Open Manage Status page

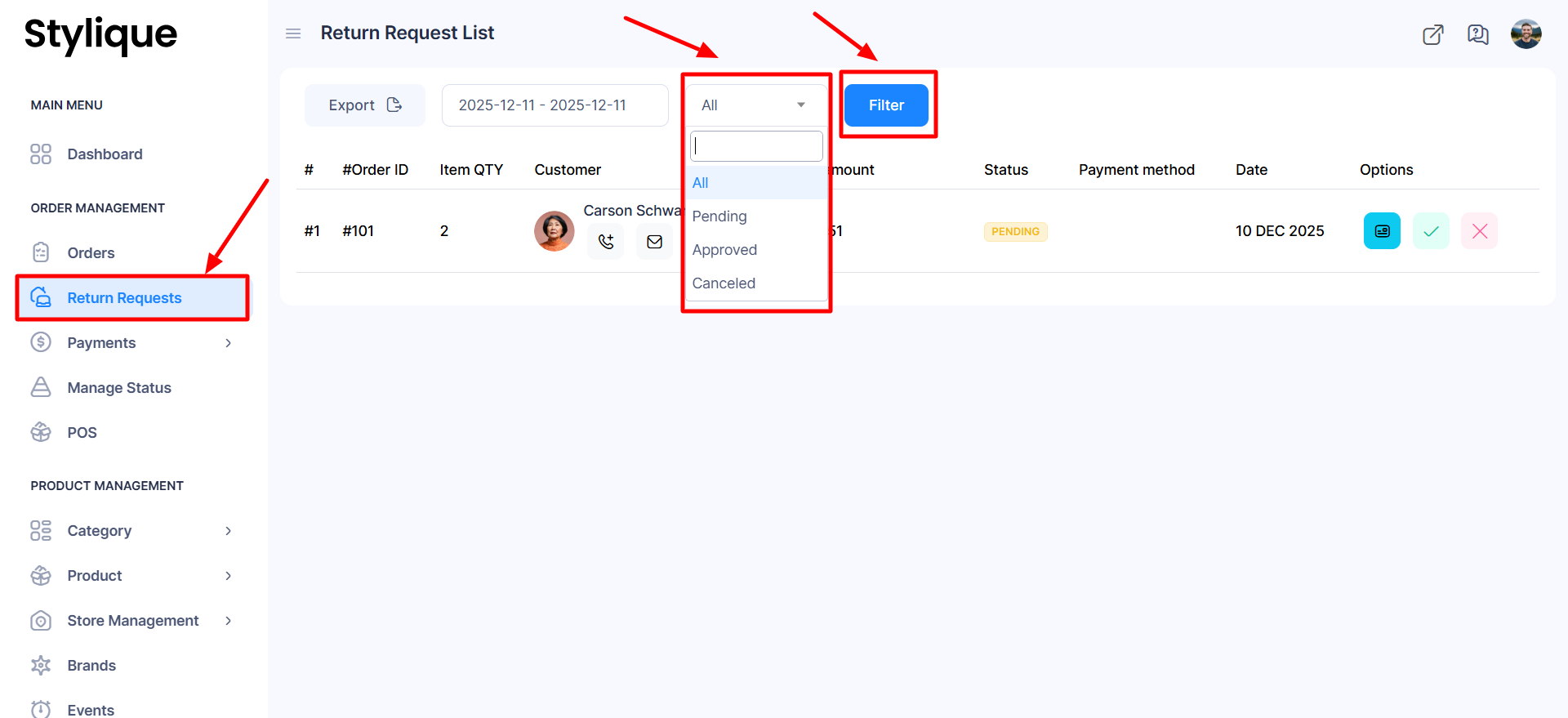tap(119, 388)
